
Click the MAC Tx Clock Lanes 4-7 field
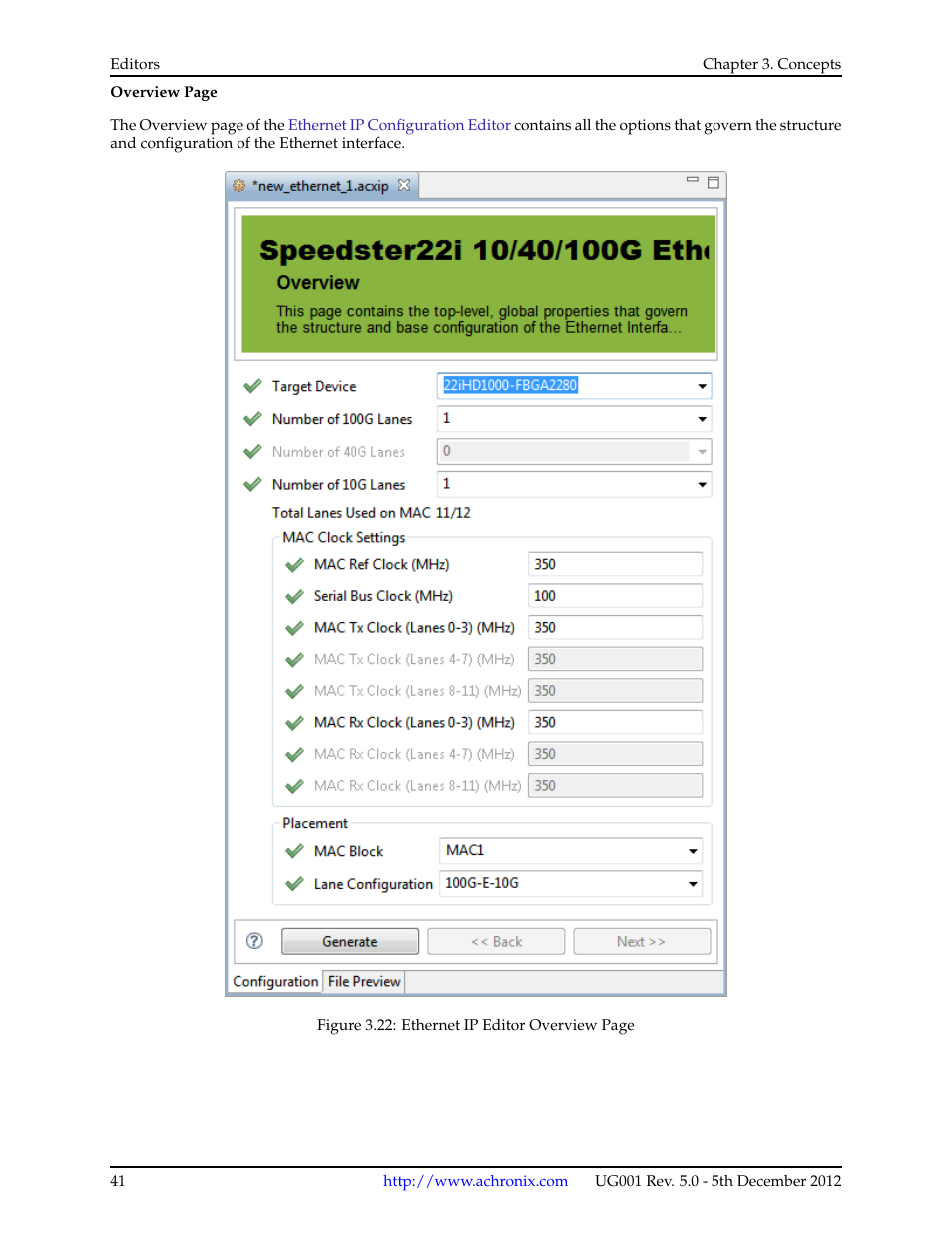[x=615, y=659]
